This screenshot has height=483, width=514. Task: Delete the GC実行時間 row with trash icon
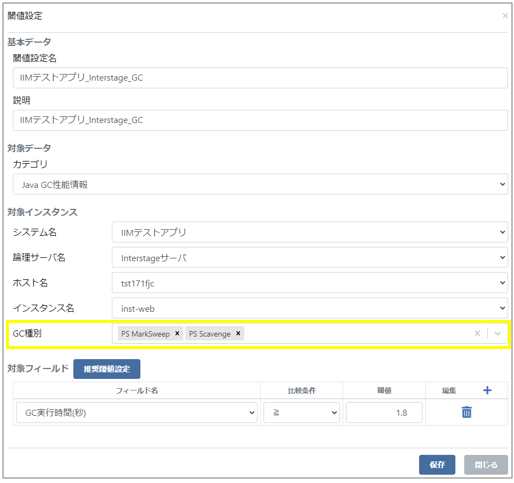tap(466, 412)
